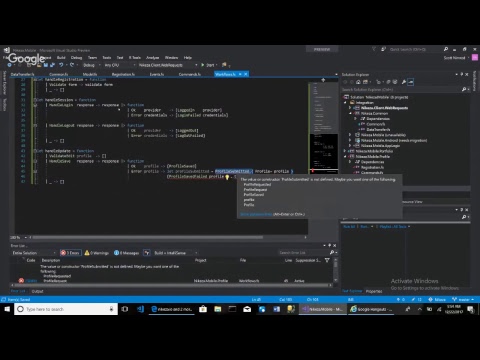Open the Debug configuration dropdown
This screenshot has height=360, width=480.
(91, 65)
